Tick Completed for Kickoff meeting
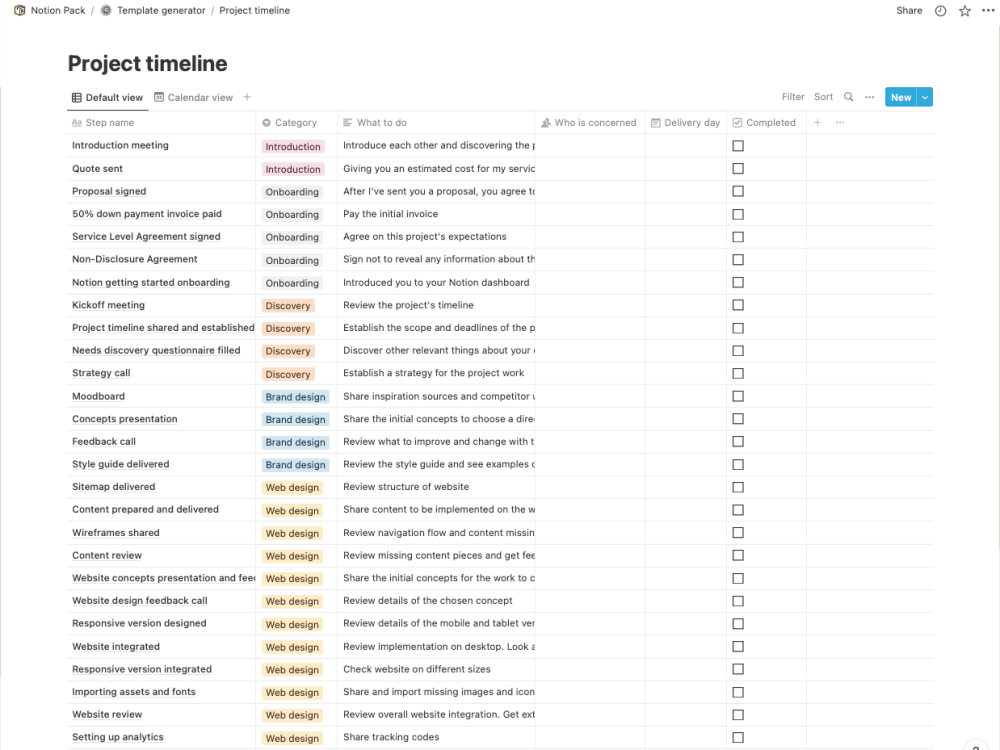This screenshot has width=1000, height=750. click(x=738, y=305)
